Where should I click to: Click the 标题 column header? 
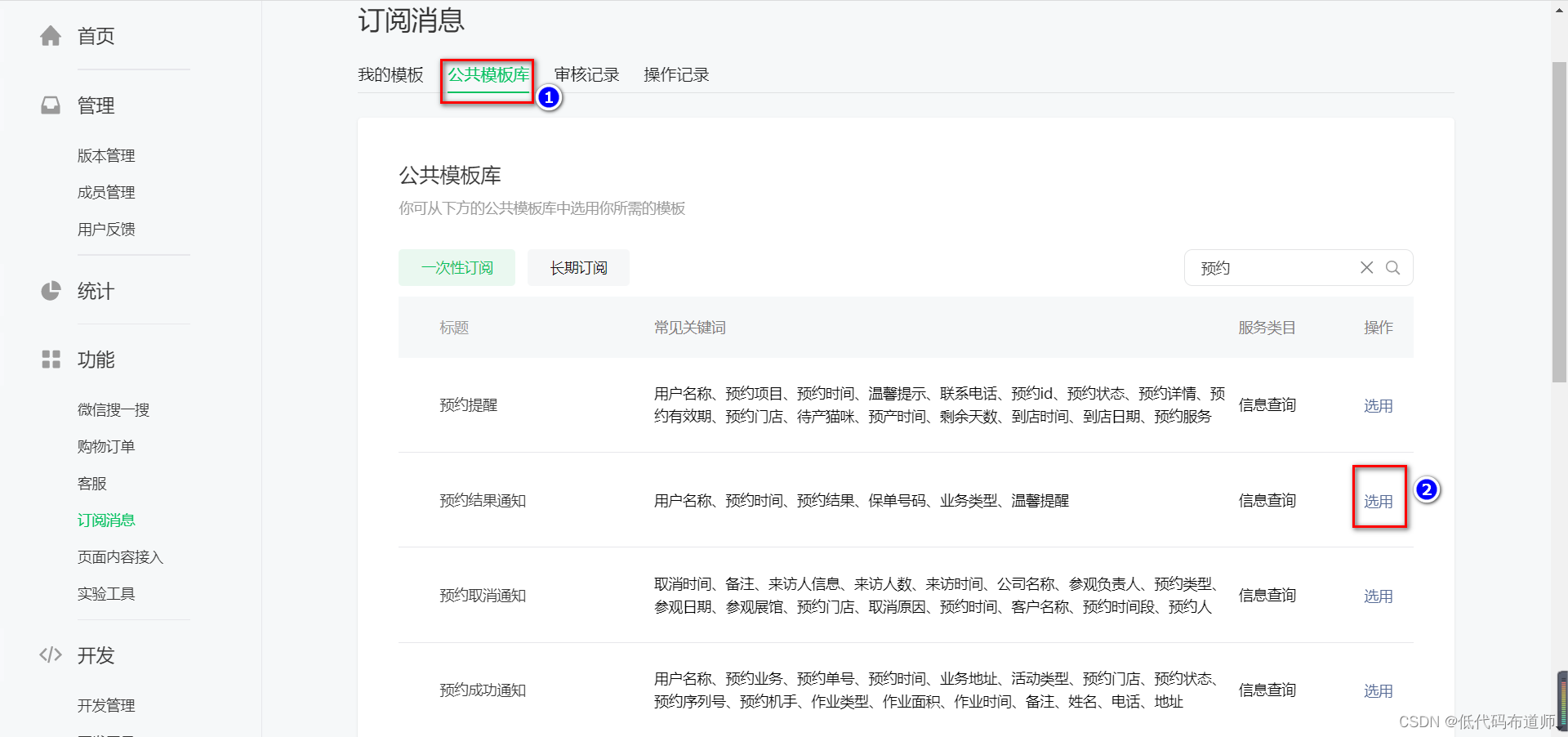[454, 327]
